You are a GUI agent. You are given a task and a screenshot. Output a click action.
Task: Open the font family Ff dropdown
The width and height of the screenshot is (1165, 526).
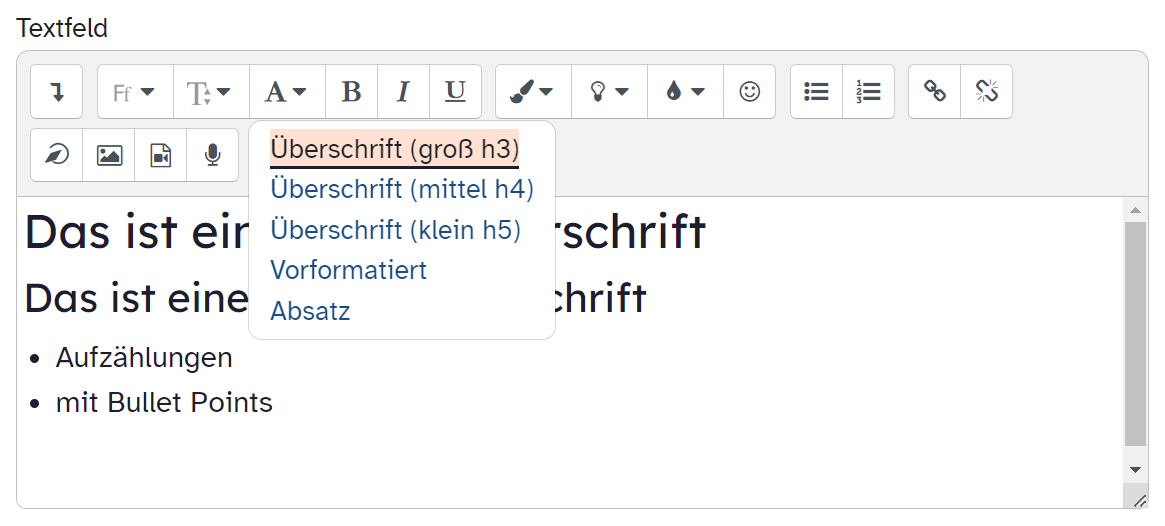135,92
